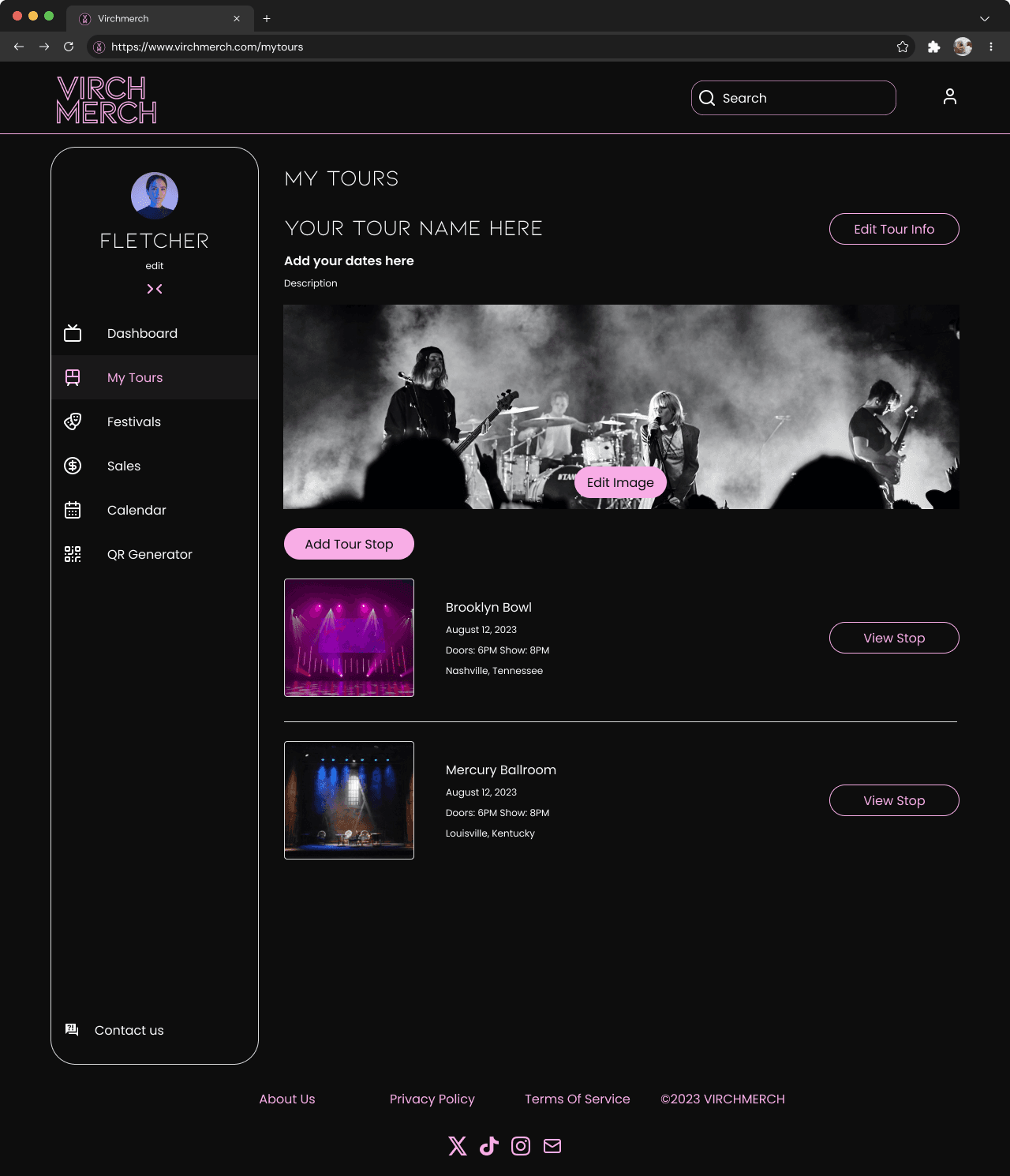Open the Privacy Policy link

click(432, 1099)
